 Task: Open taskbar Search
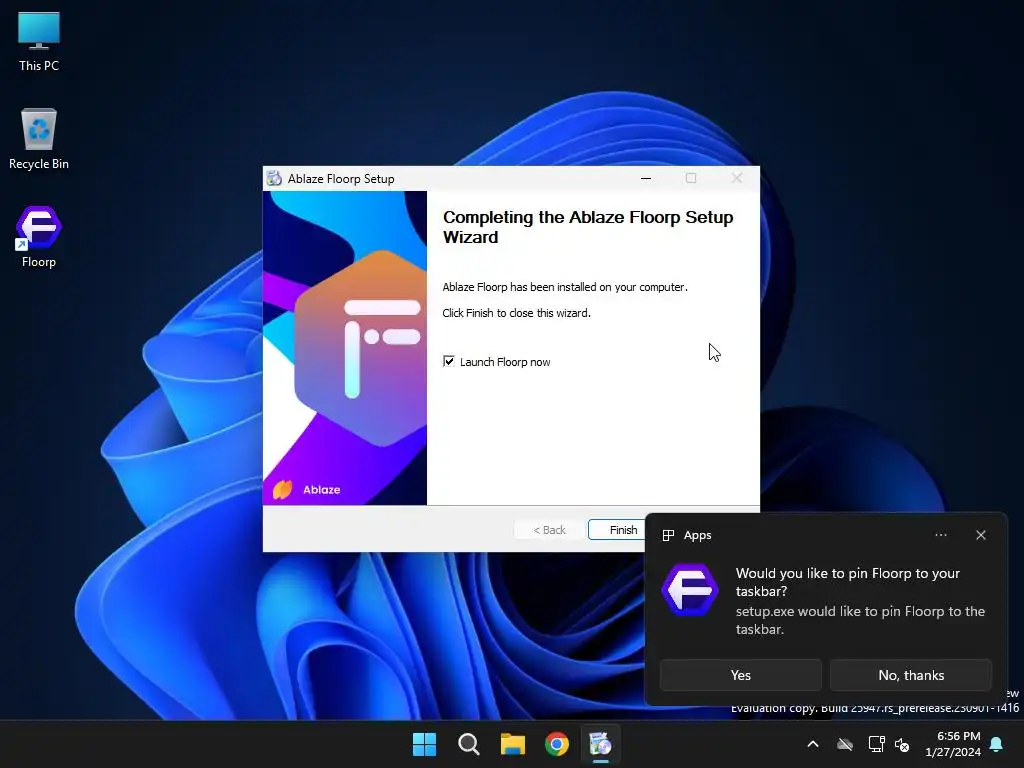click(468, 744)
